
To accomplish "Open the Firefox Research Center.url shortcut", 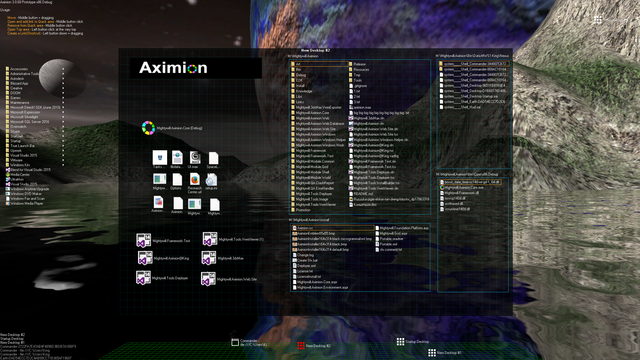I will 195,180.
